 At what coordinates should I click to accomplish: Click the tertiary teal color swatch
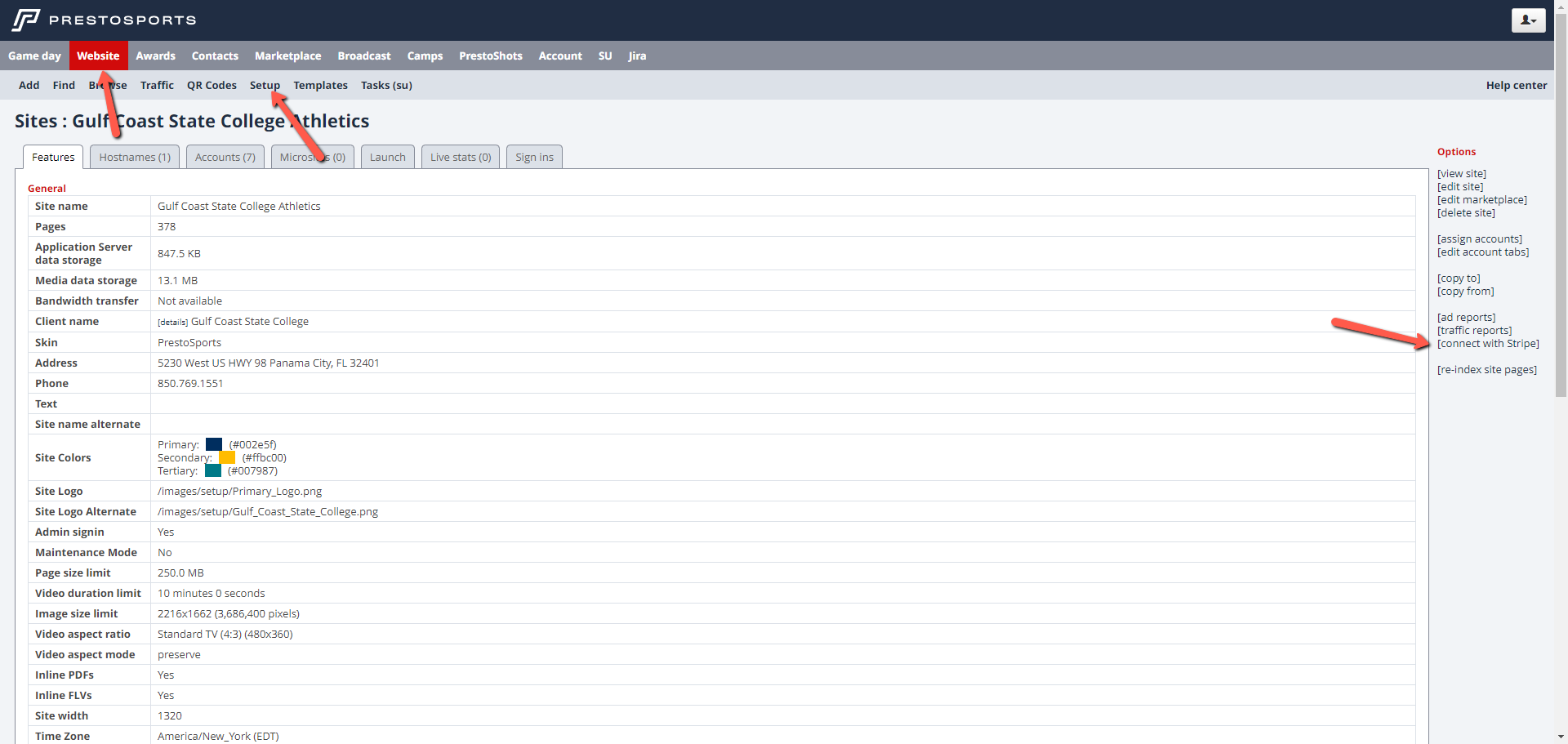click(213, 470)
